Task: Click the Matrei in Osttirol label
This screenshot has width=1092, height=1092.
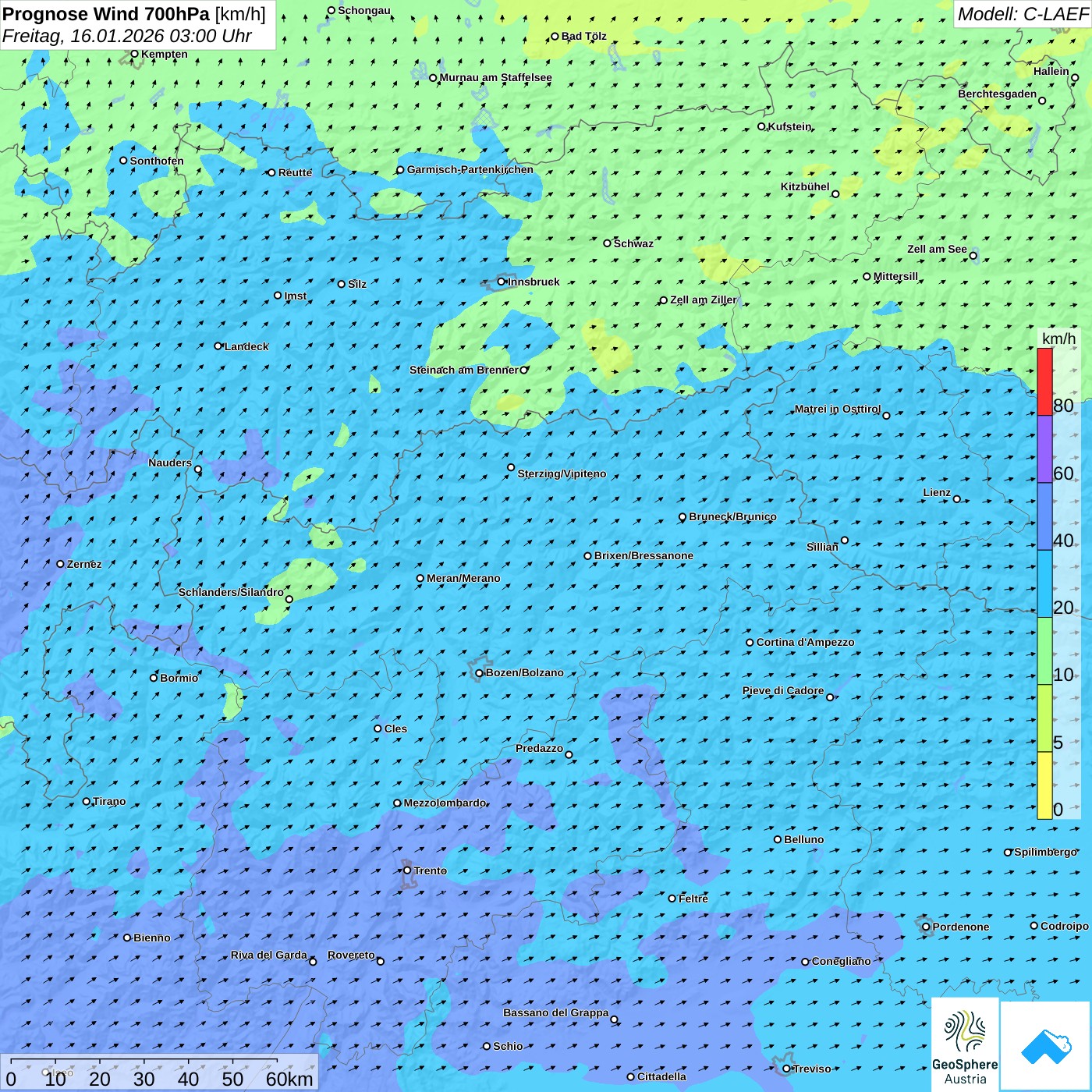Action: pyautogui.click(x=838, y=409)
